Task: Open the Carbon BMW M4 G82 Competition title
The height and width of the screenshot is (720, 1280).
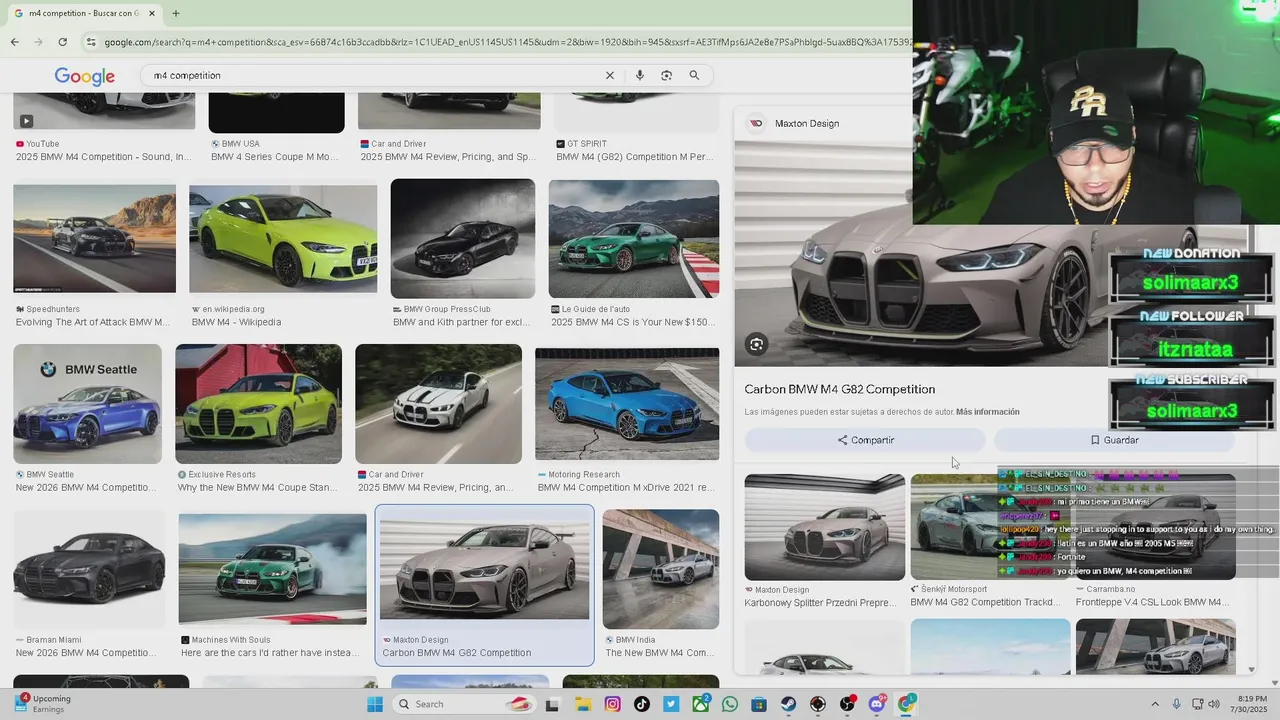Action: click(840, 389)
